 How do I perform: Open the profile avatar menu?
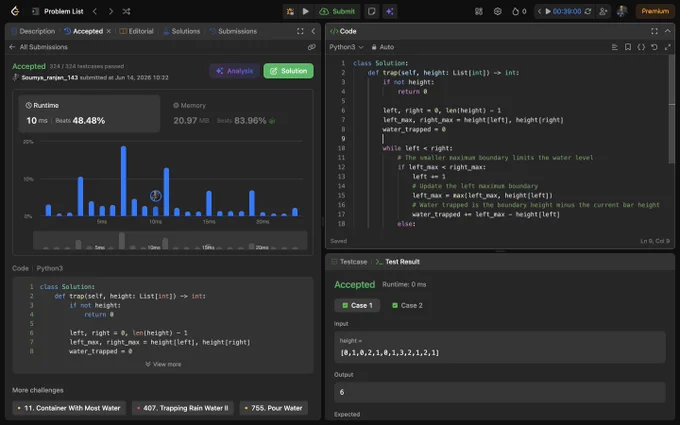(x=622, y=11)
